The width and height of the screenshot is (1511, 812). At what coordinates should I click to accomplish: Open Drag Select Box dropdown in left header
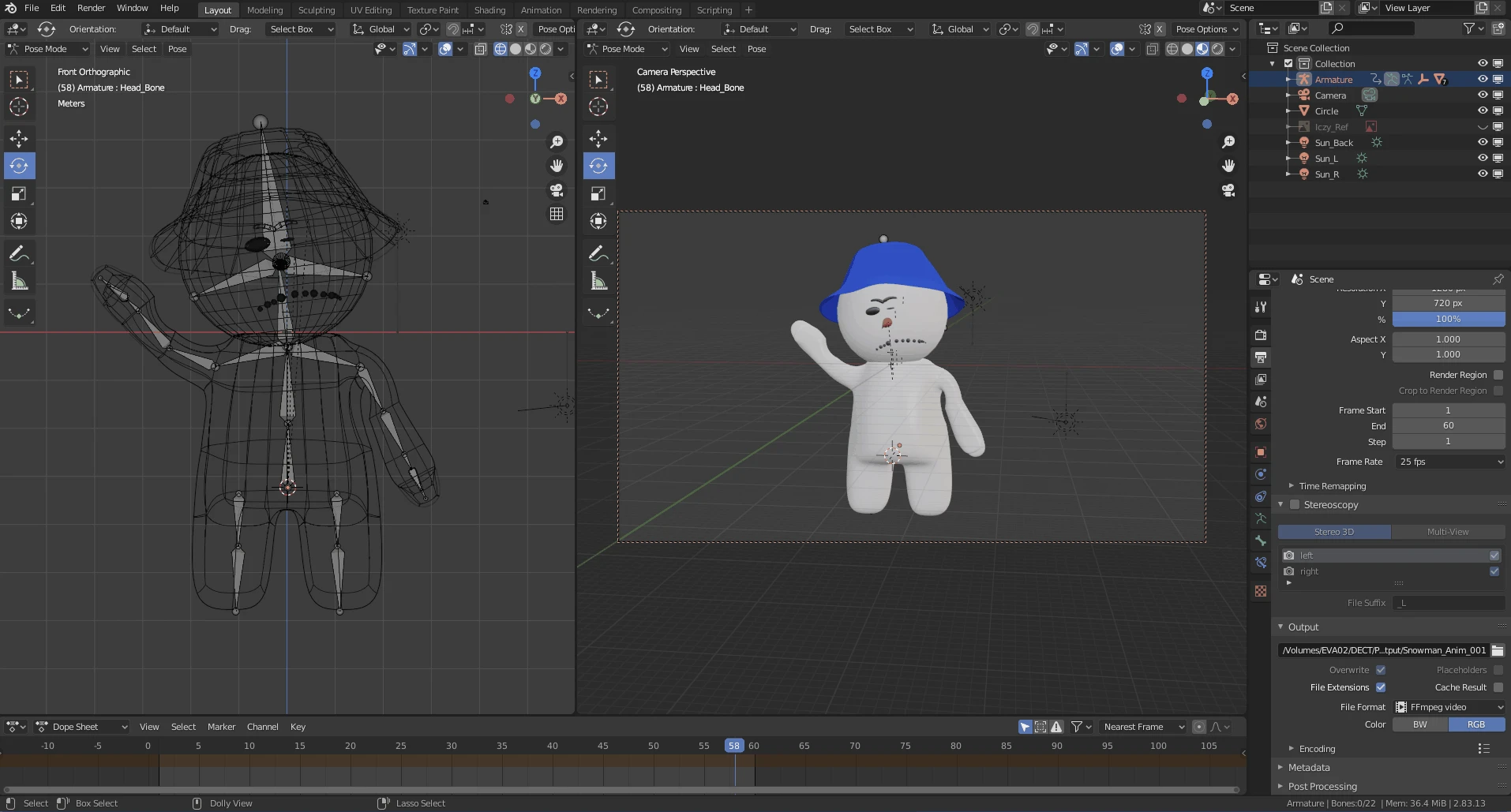click(302, 29)
